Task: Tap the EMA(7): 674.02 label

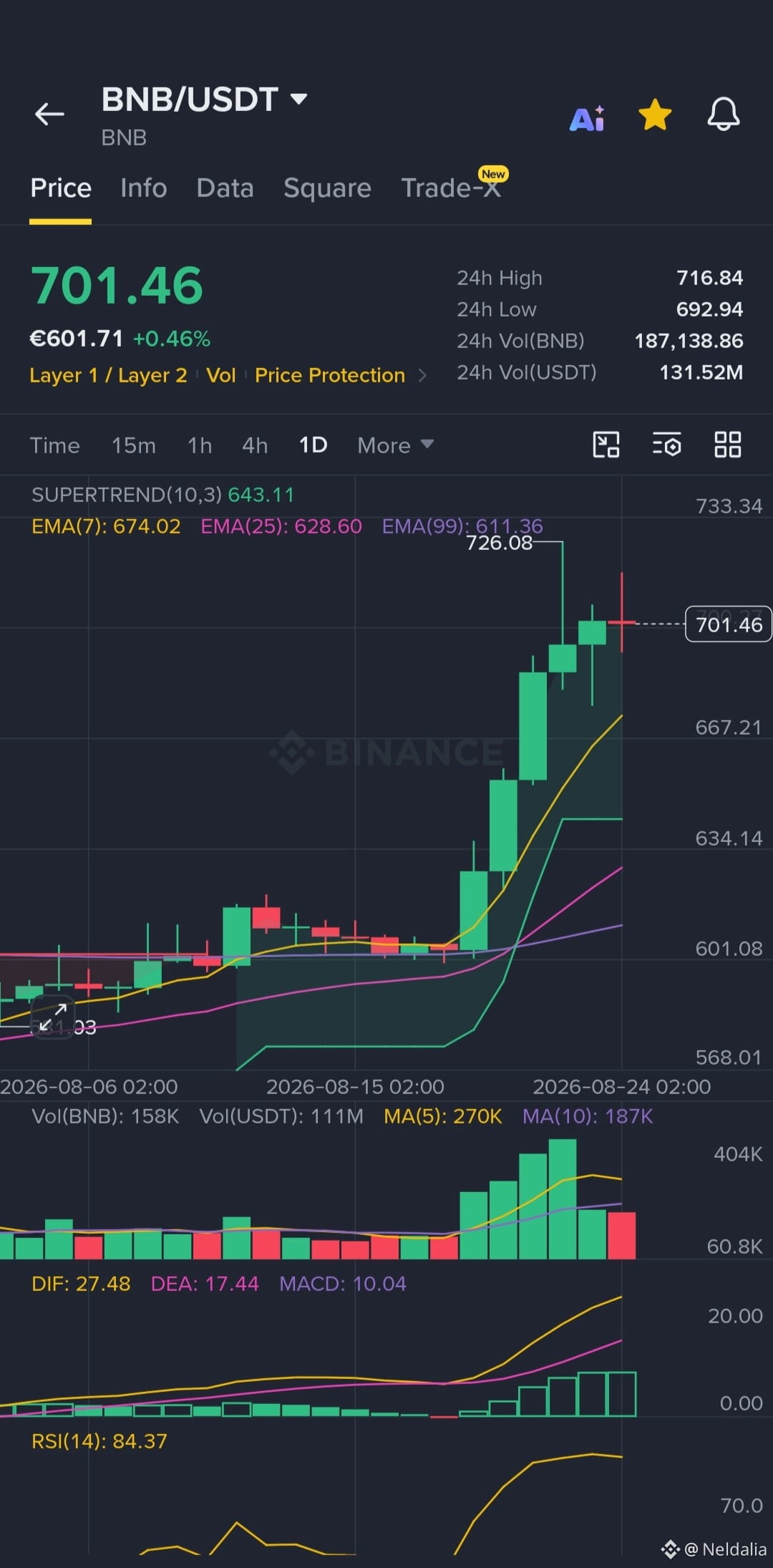Action: 106,526
